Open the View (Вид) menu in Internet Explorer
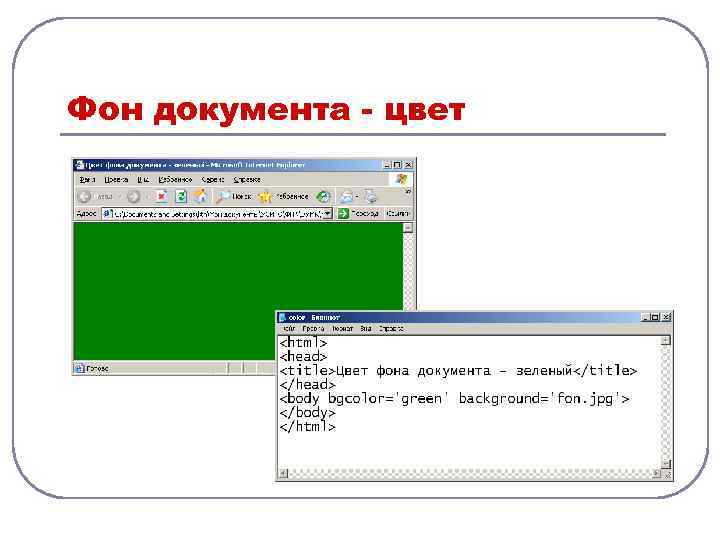The width and height of the screenshot is (720, 540). [143, 180]
